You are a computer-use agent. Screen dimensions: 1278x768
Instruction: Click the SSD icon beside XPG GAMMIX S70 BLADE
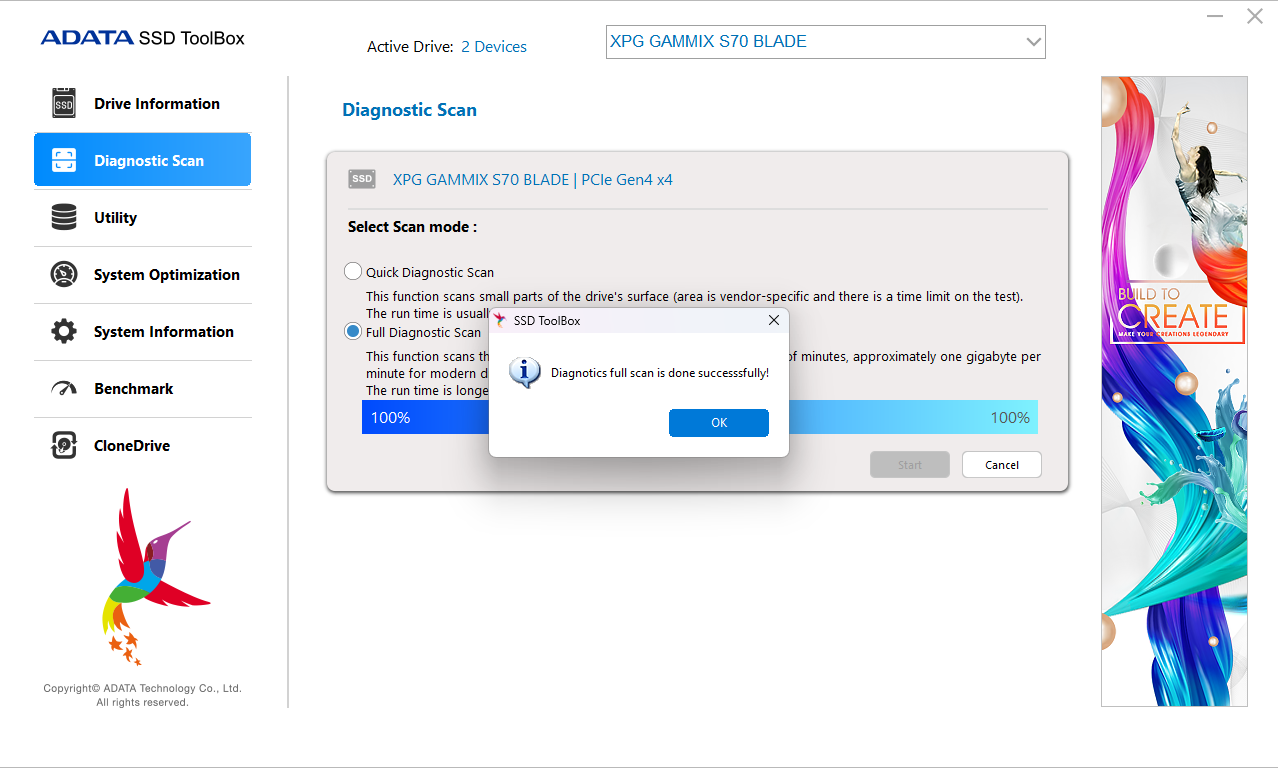[362, 179]
